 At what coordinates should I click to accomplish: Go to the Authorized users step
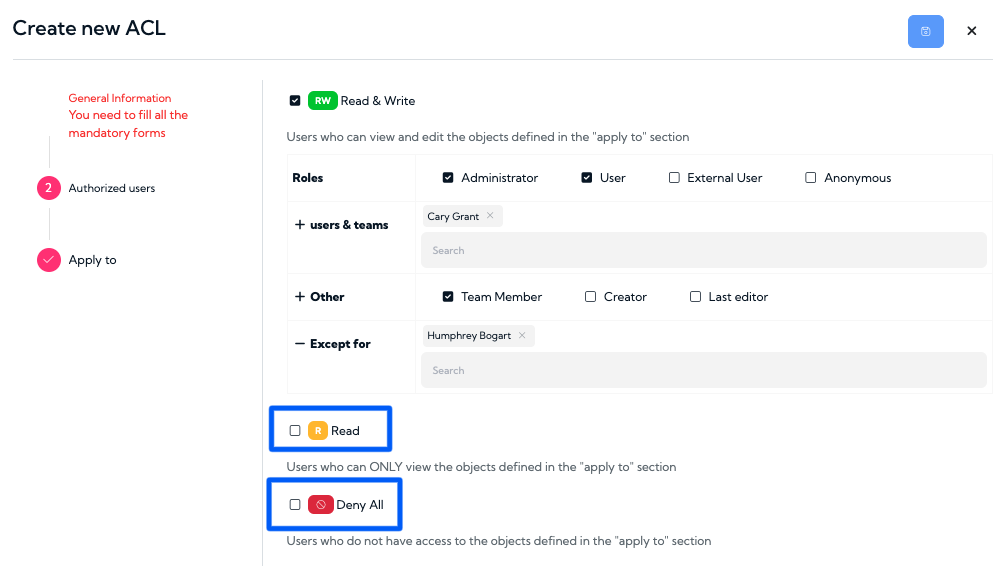click(x=112, y=188)
